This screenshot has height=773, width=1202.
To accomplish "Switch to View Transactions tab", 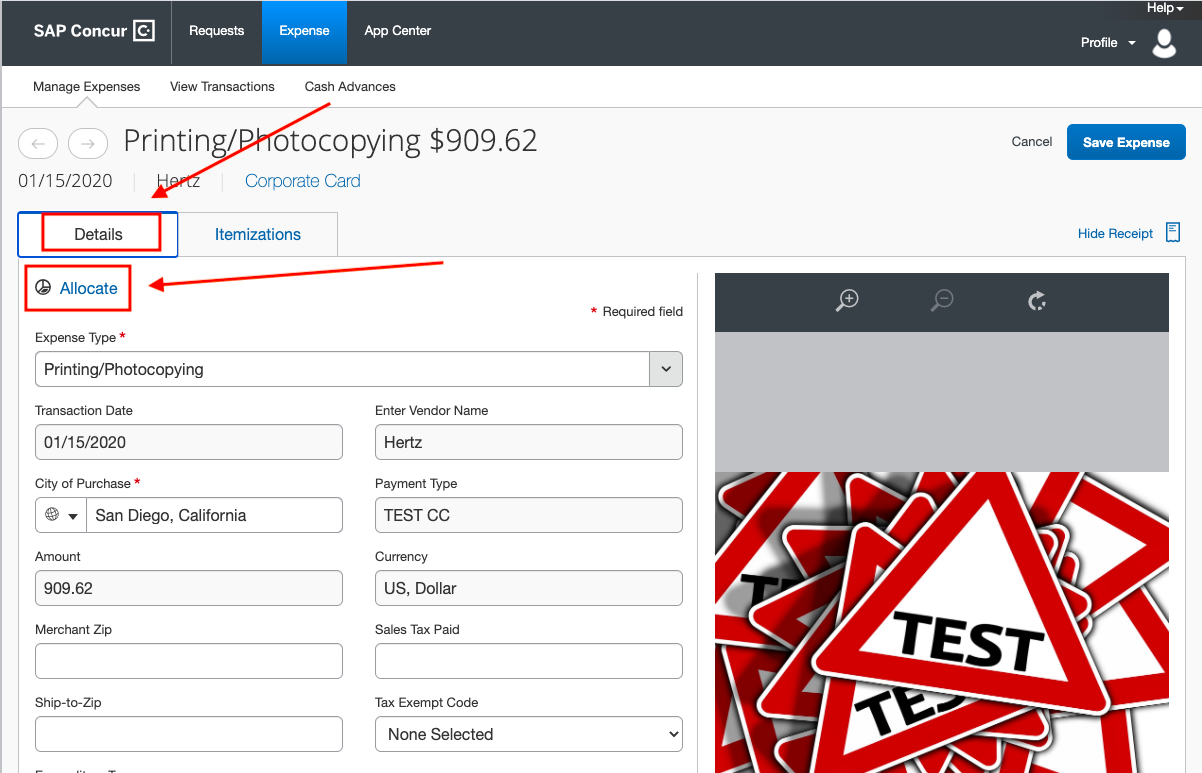I will [222, 87].
